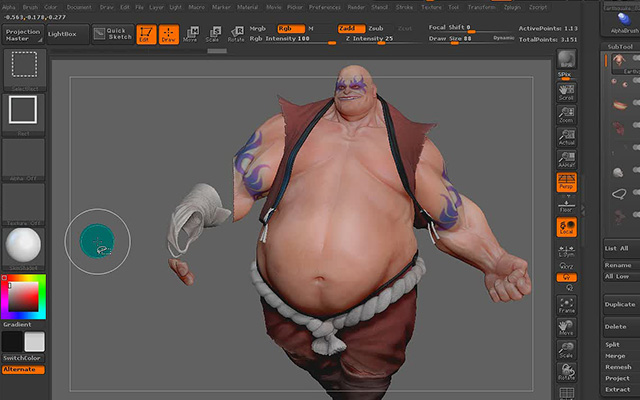Screen dimensions: 640x400
Task: Enable Mrgb painting mode
Action: click(x=258, y=29)
